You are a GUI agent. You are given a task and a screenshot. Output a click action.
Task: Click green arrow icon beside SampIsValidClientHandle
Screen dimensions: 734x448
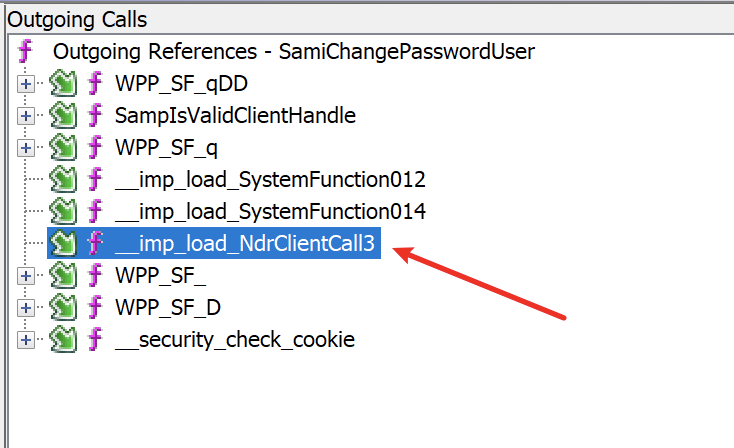tap(63, 115)
